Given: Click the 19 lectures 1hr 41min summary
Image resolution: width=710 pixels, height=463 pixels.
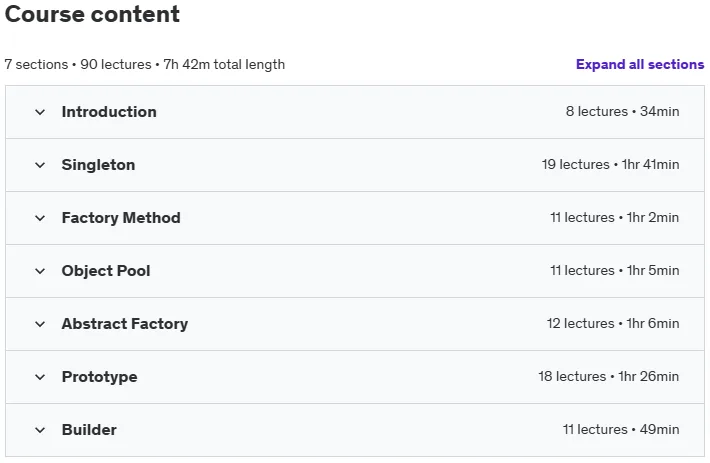Looking at the screenshot, I should [610, 164].
